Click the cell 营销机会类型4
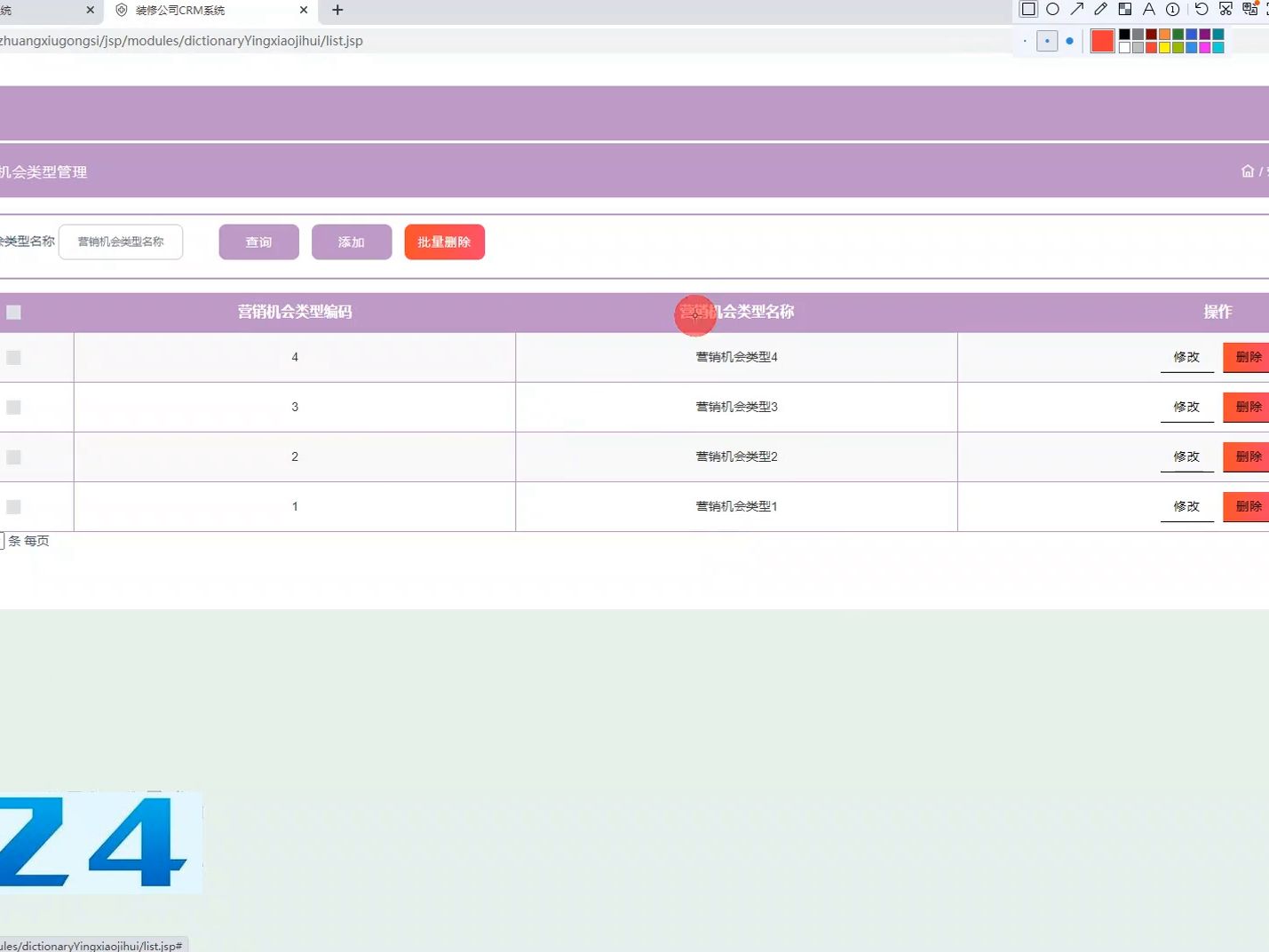This screenshot has height=952, width=1269. [736, 357]
